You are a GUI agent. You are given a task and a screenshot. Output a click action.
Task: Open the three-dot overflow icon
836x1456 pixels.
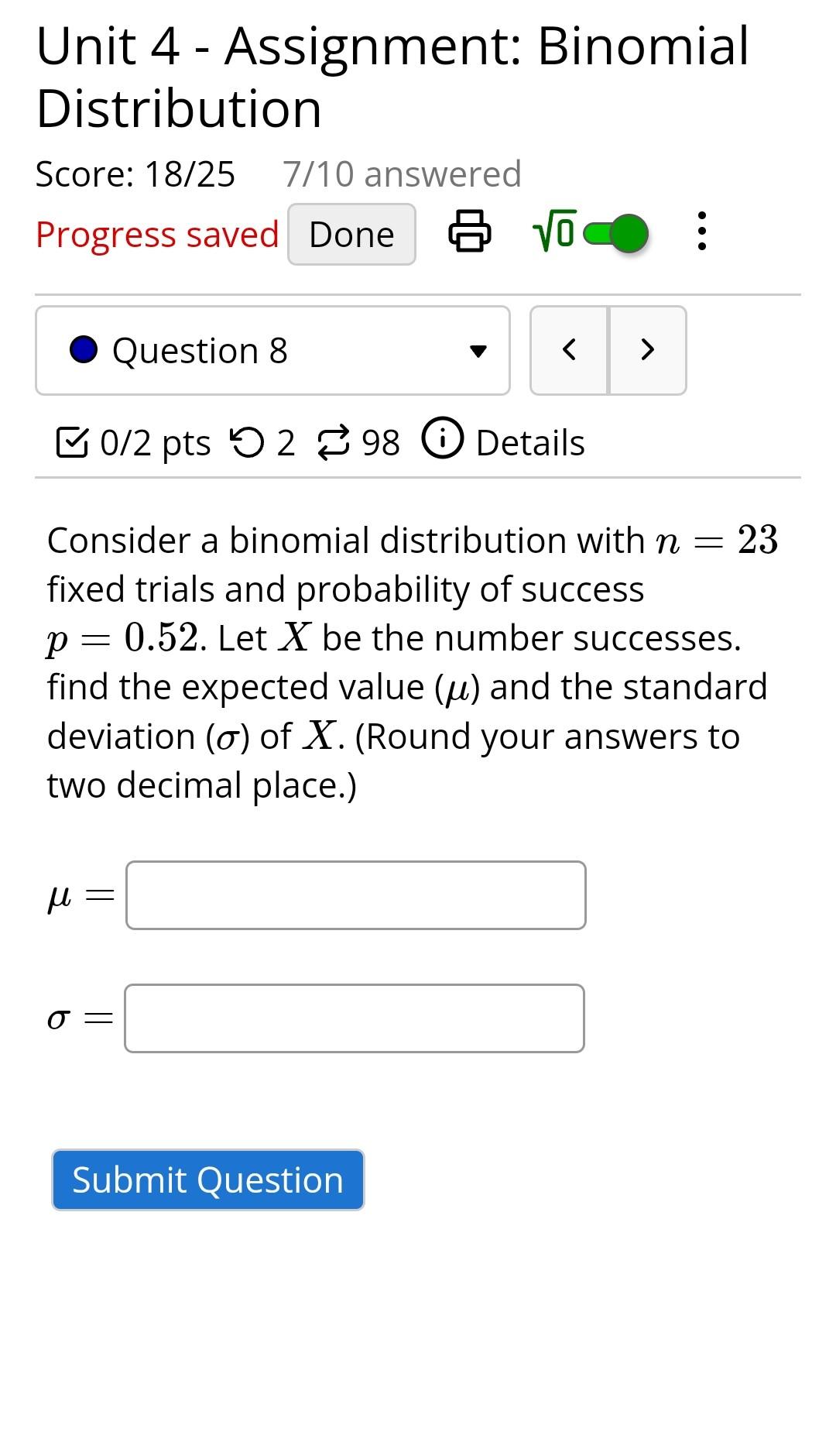click(x=701, y=232)
